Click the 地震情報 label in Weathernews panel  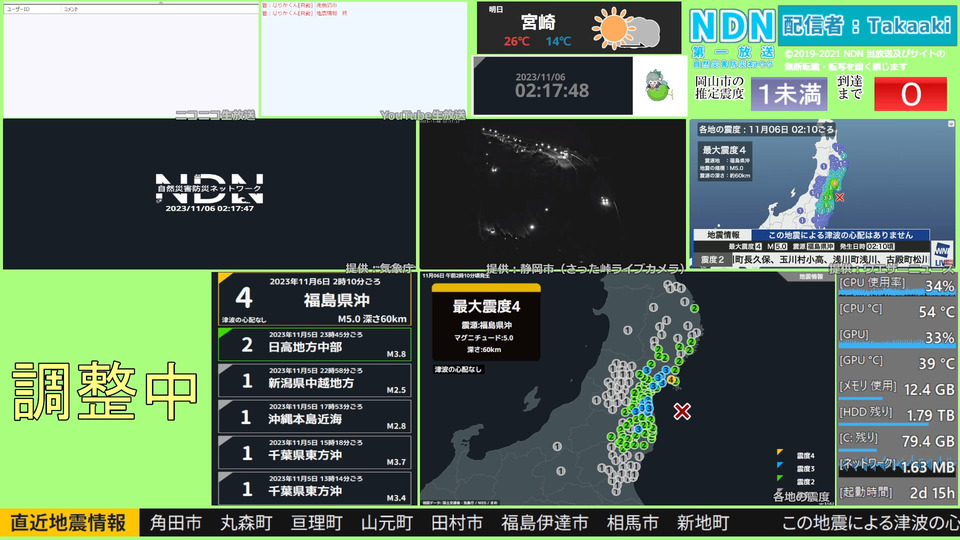click(723, 235)
